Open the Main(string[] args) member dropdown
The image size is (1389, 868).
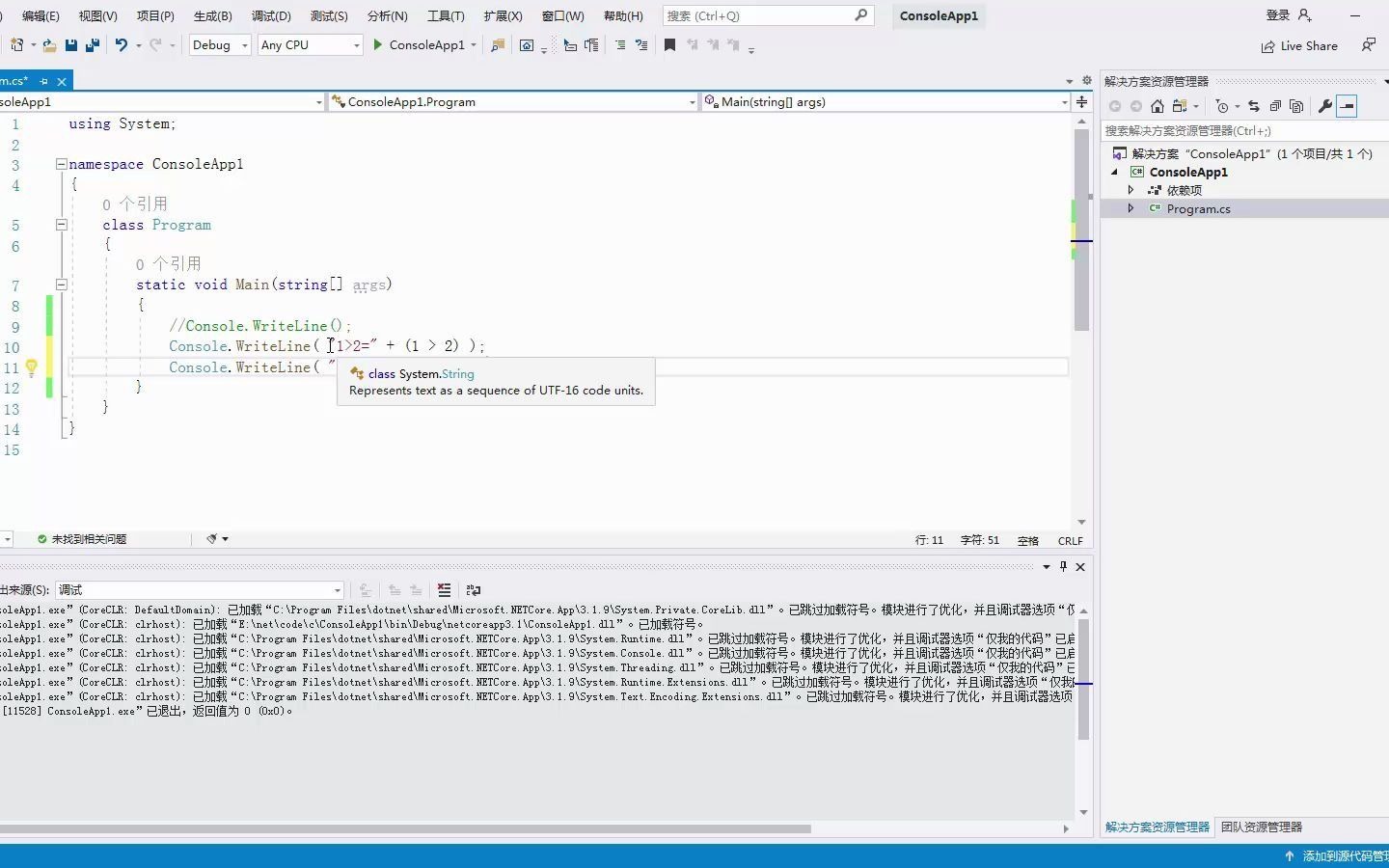click(885, 102)
